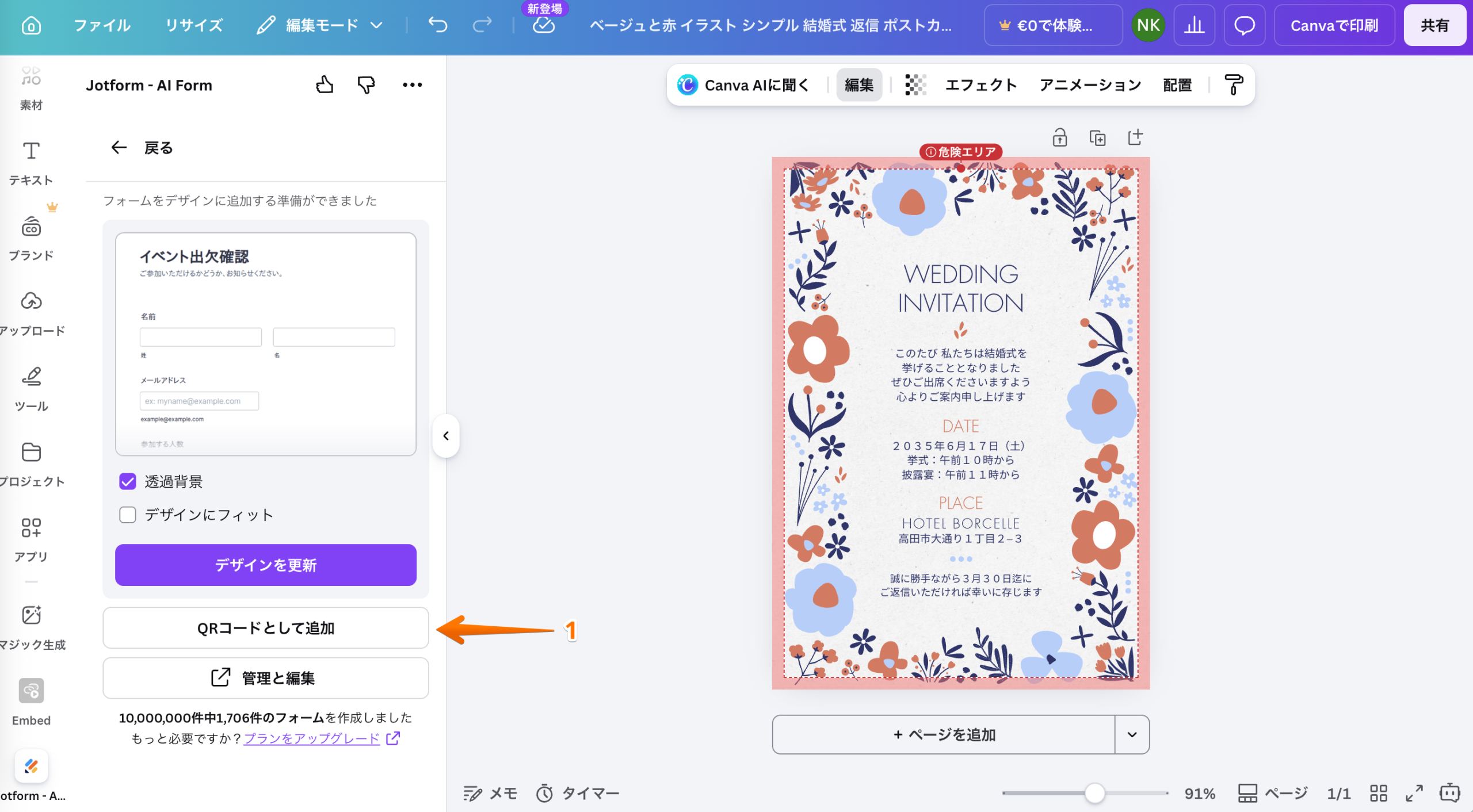Open the ブランド panel

pos(31,239)
